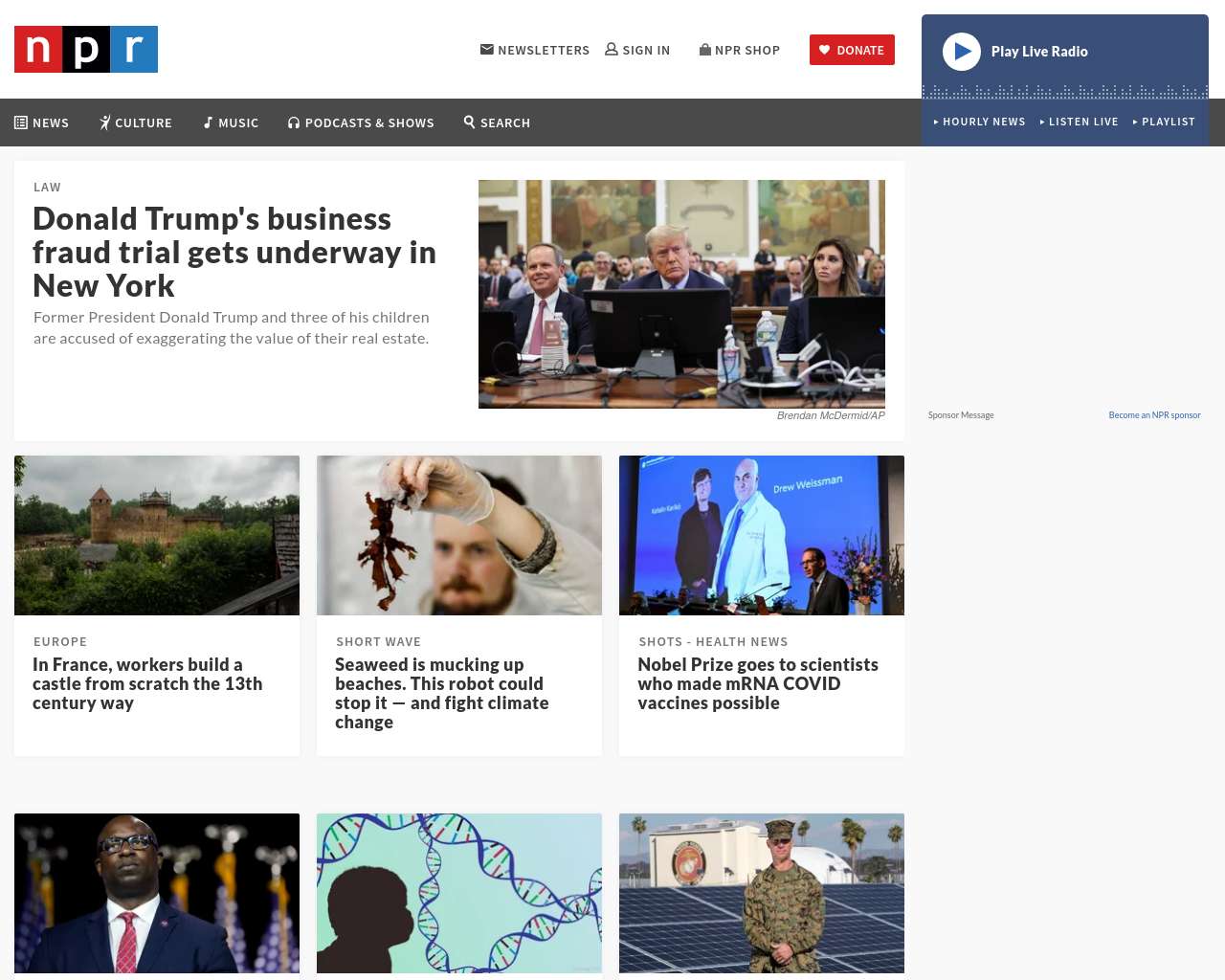Screen dimensions: 1225x980
Task: Click the person icon for Sign In
Action: point(612,50)
